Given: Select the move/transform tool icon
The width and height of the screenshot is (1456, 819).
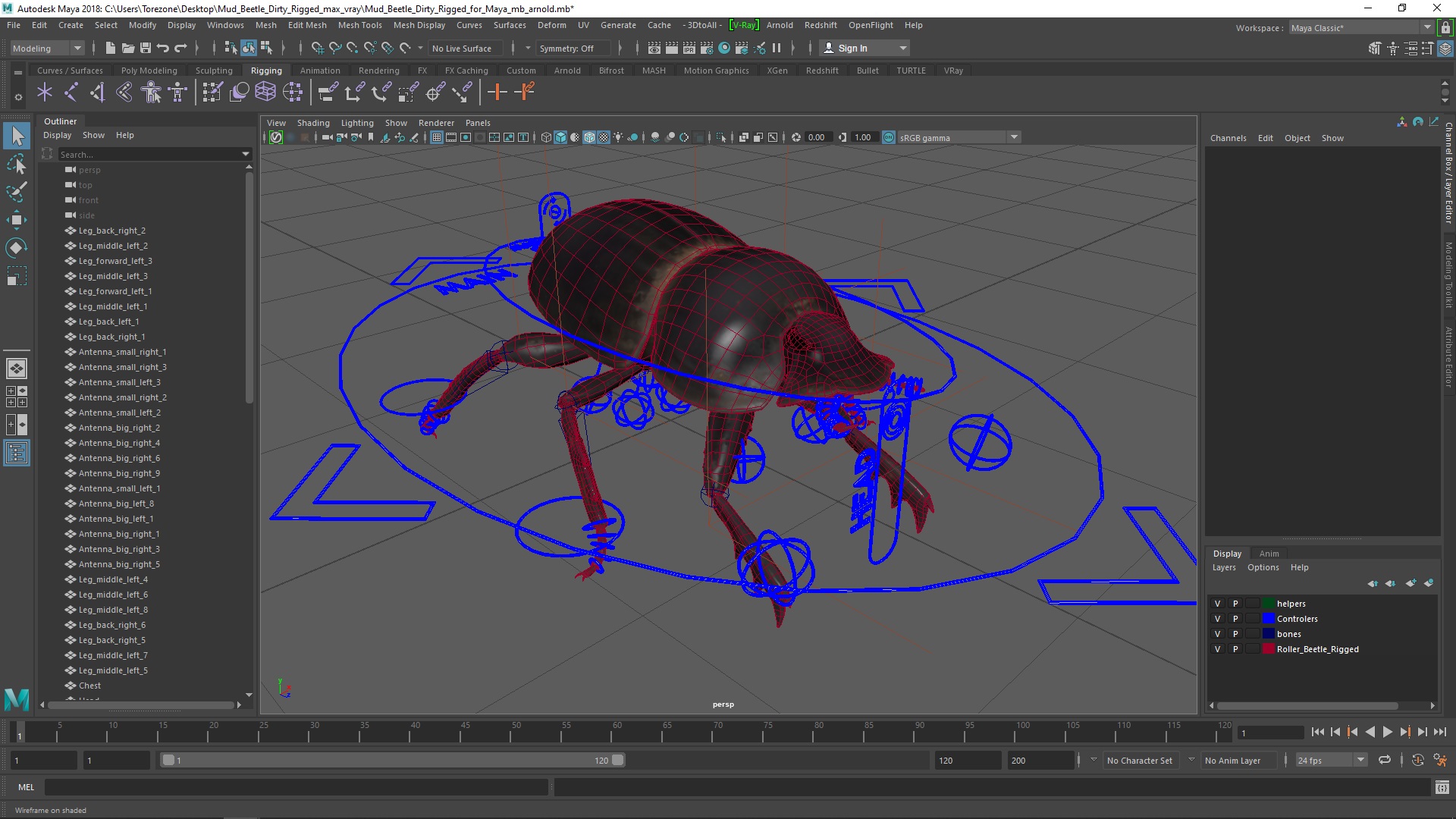Looking at the screenshot, I should pyautogui.click(x=16, y=219).
